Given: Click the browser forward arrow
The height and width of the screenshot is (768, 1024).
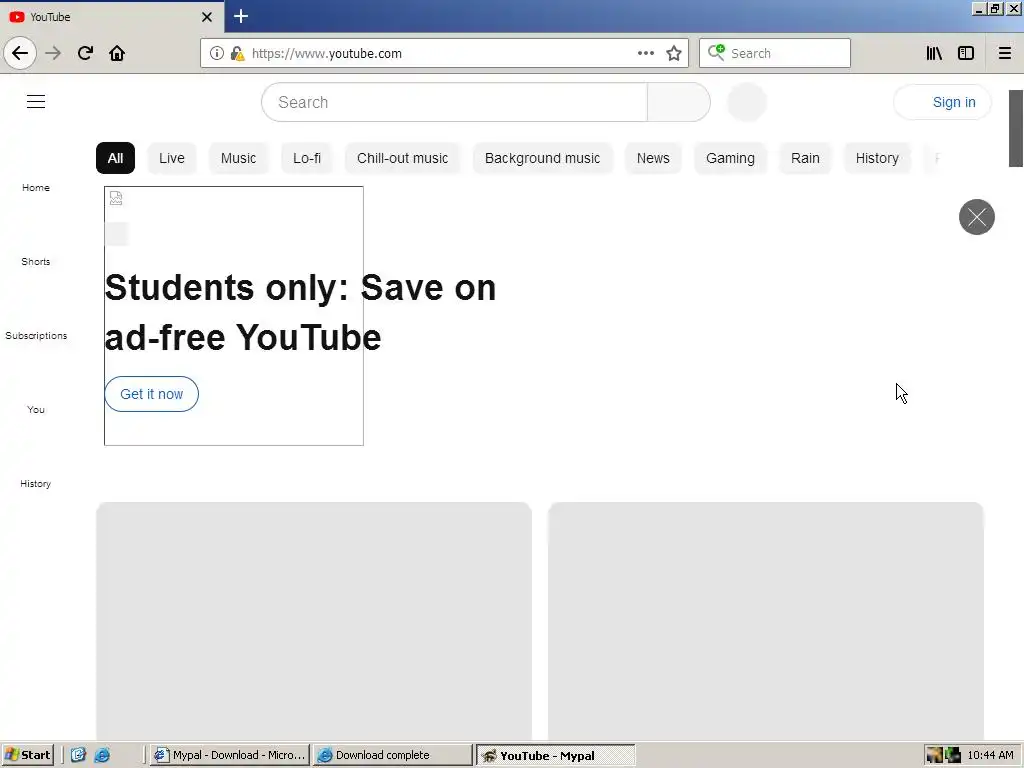Looking at the screenshot, I should click(53, 53).
